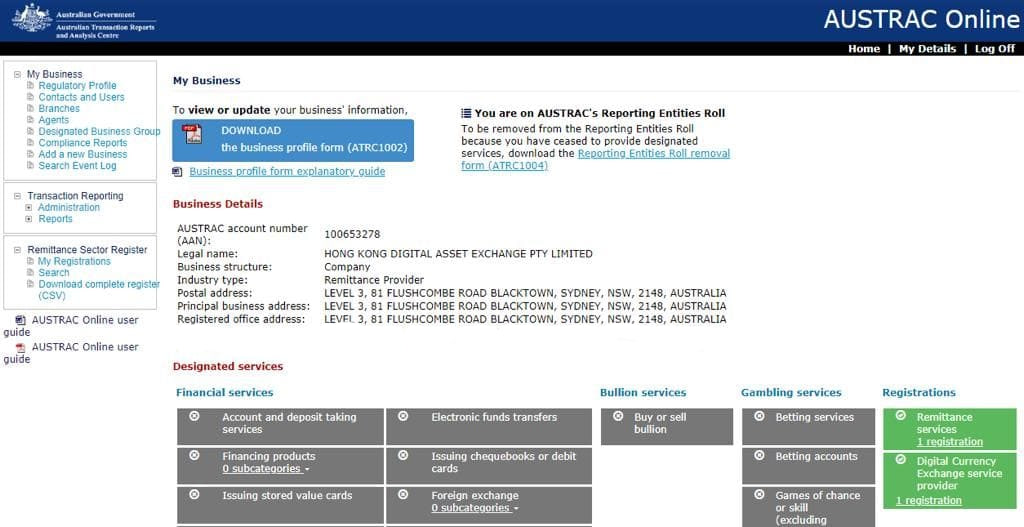Click the circle-x icon beside Buy or sell bullion
The image size is (1024, 527).
pyautogui.click(x=617, y=417)
